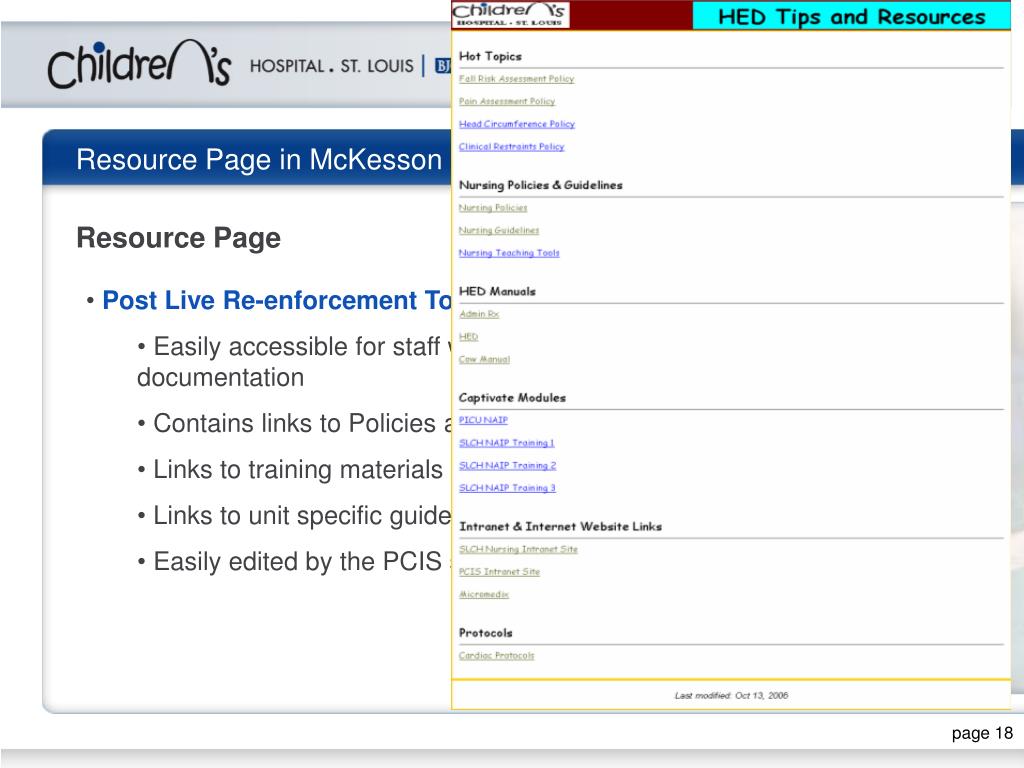Click the small Children's logo on the HED page
The height and width of the screenshot is (768, 1024).
(x=509, y=14)
